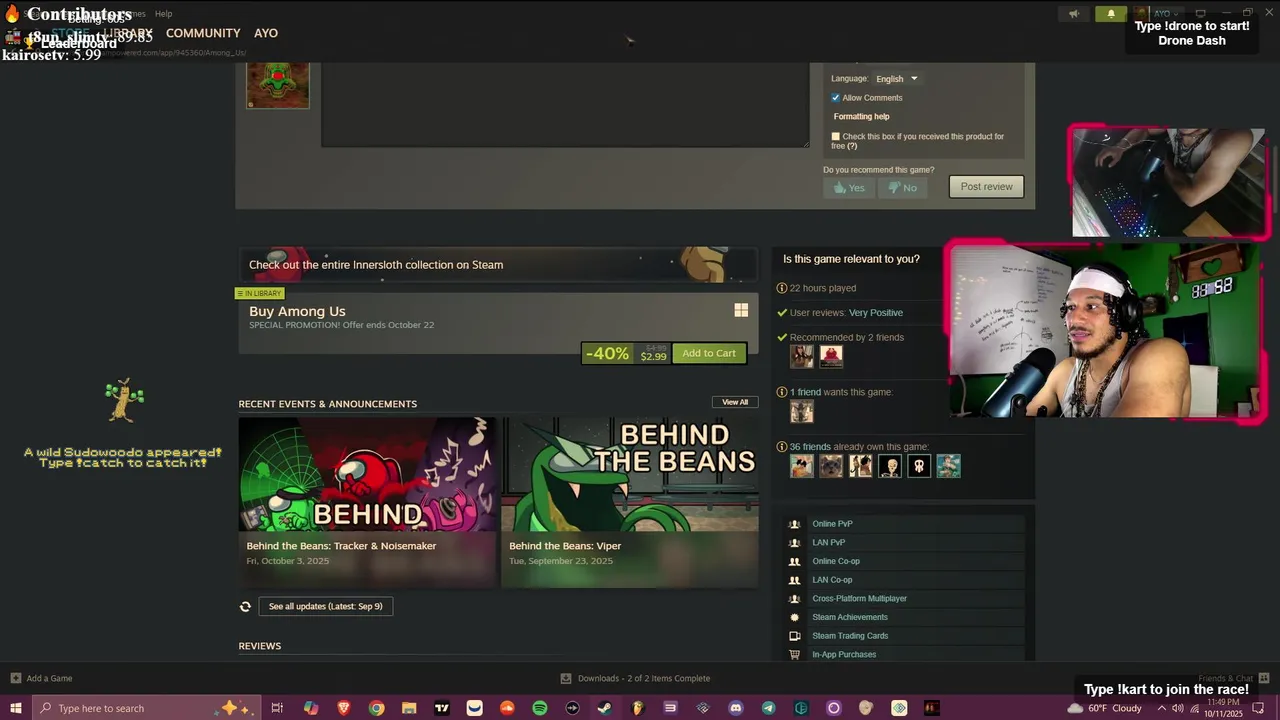The image size is (1280, 720).
Task: Launch Brave browser from taskbar
Action: click(x=344, y=708)
